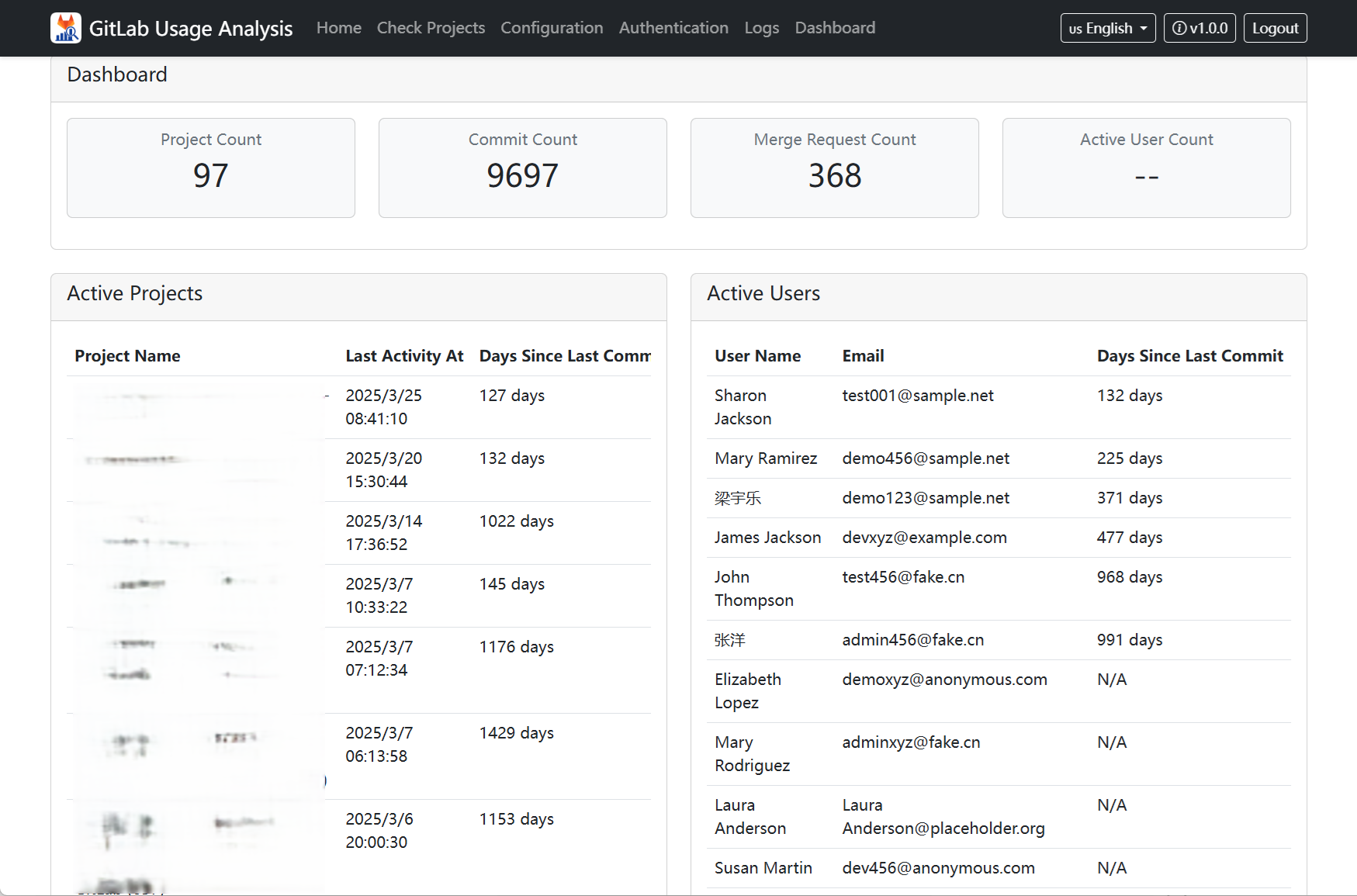Select the 梁宇乐 user name

point(738,498)
